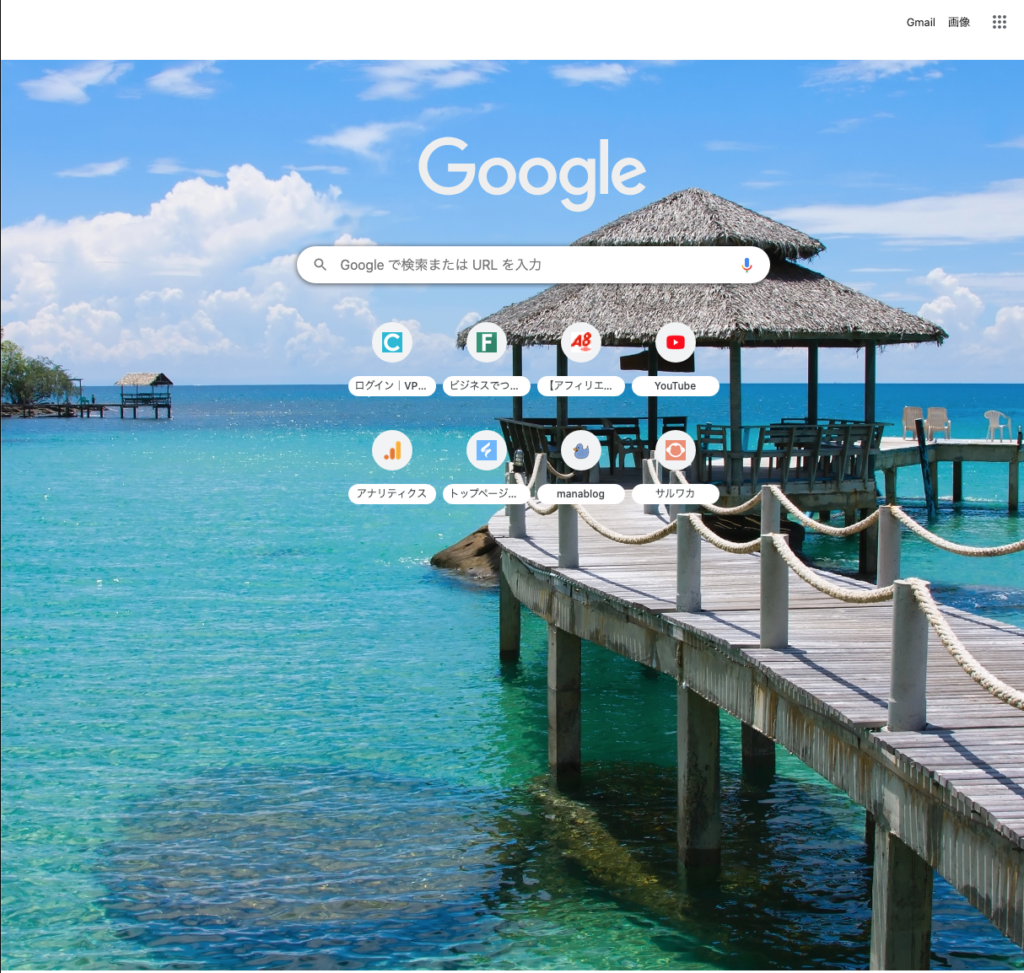Click the アナリティクス label

[x=392, y=494]
